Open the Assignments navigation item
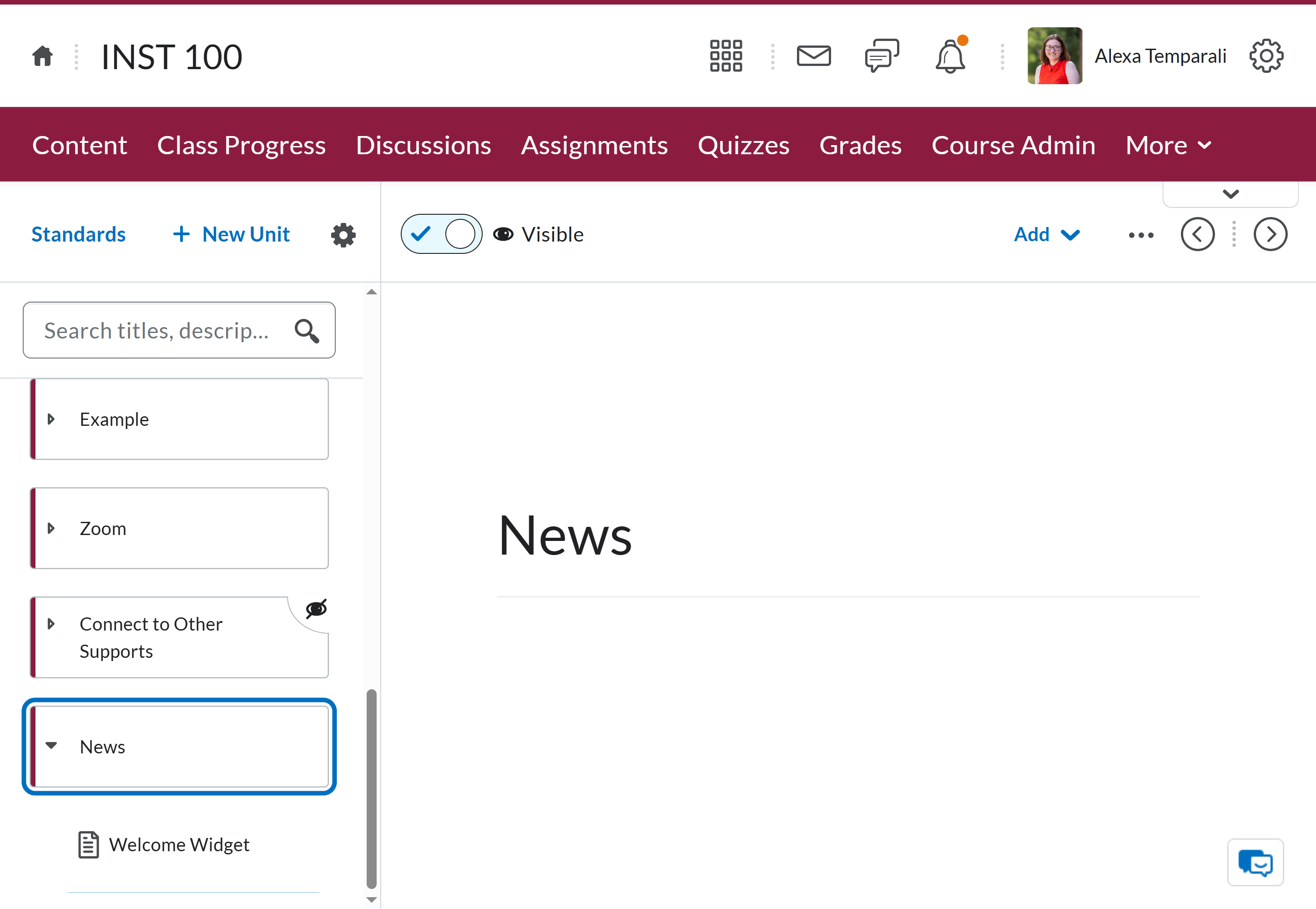The width and height of the screenshot is (1316, 909). [x=594, y=145]
